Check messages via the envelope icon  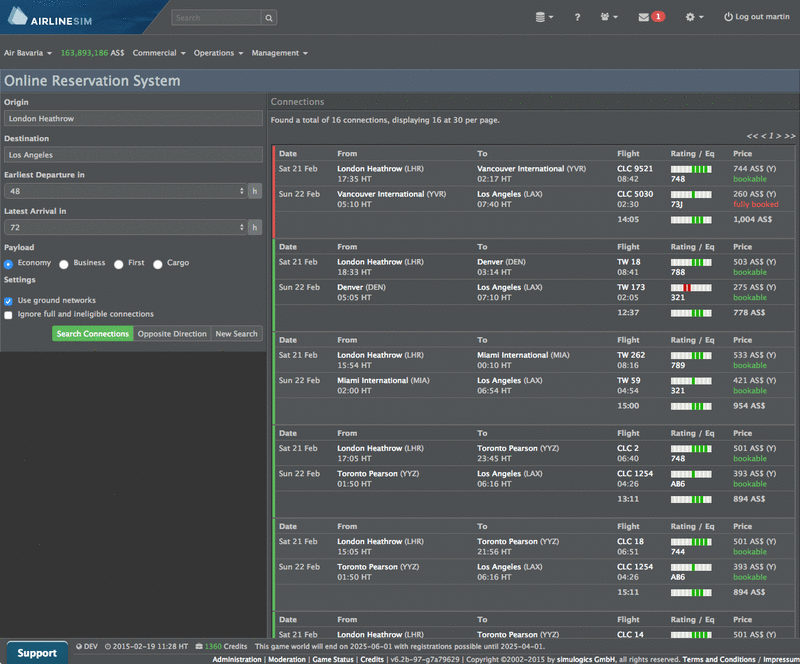click(645, 16)
